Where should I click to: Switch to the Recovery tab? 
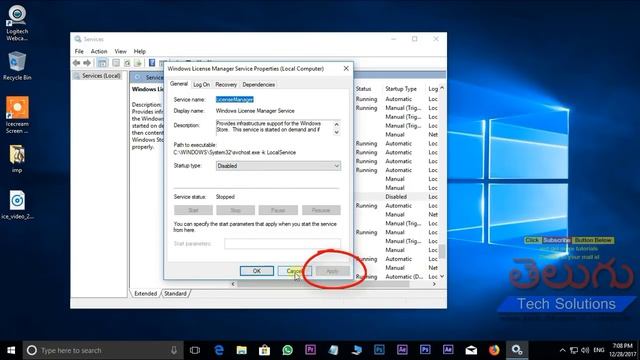tap(226, 84)
